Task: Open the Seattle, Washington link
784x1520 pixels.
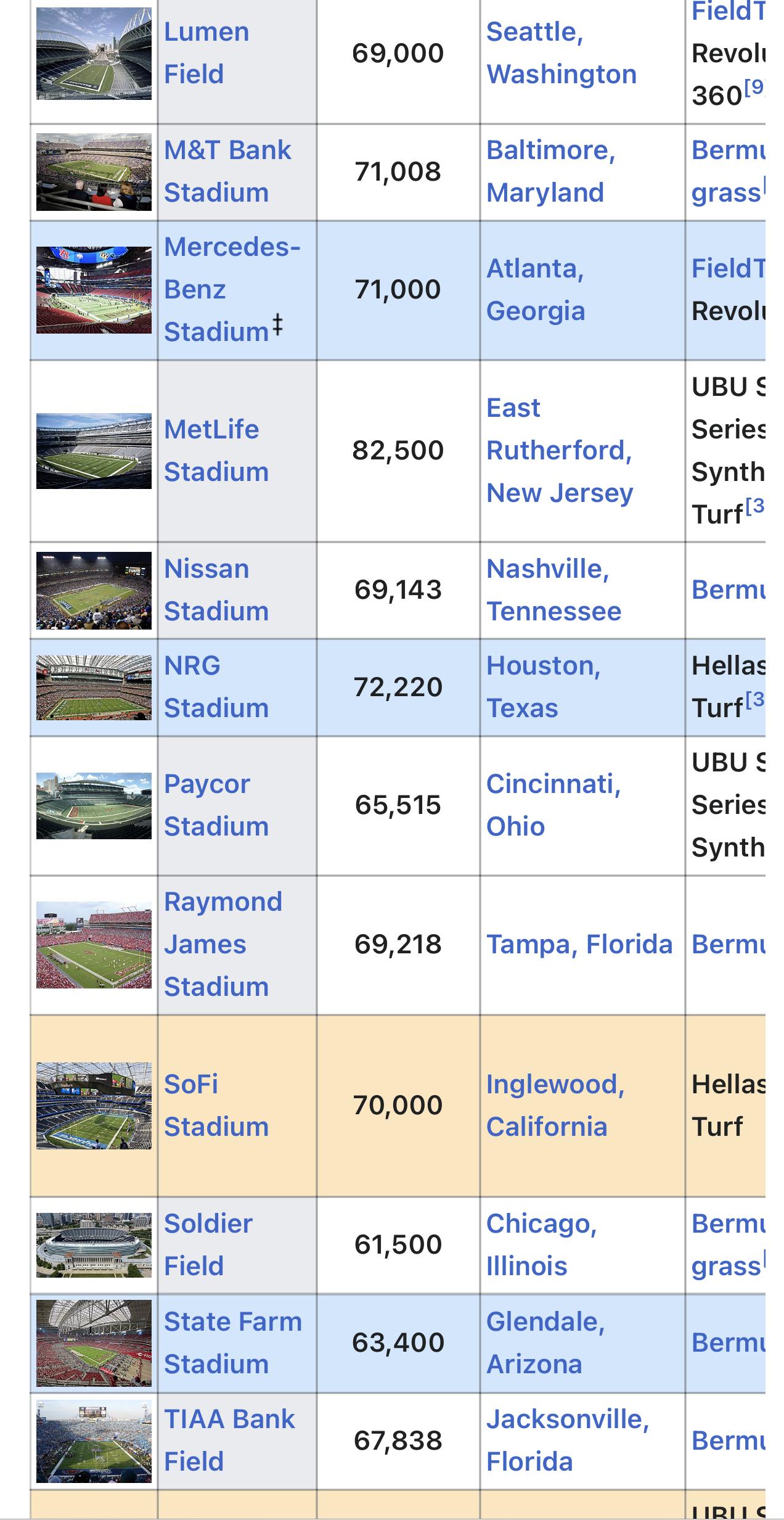Action: [560, 53]
